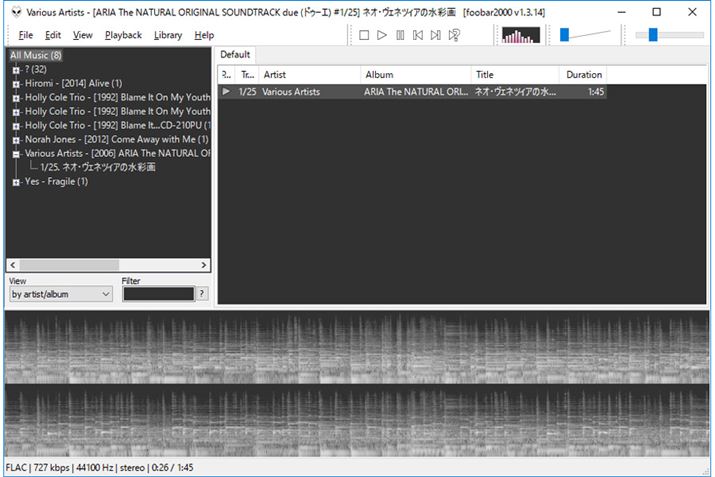Click the spectrum visualization in toolbar
The height and width of the screenshot is (477, 715).
(x=521, y=35)
